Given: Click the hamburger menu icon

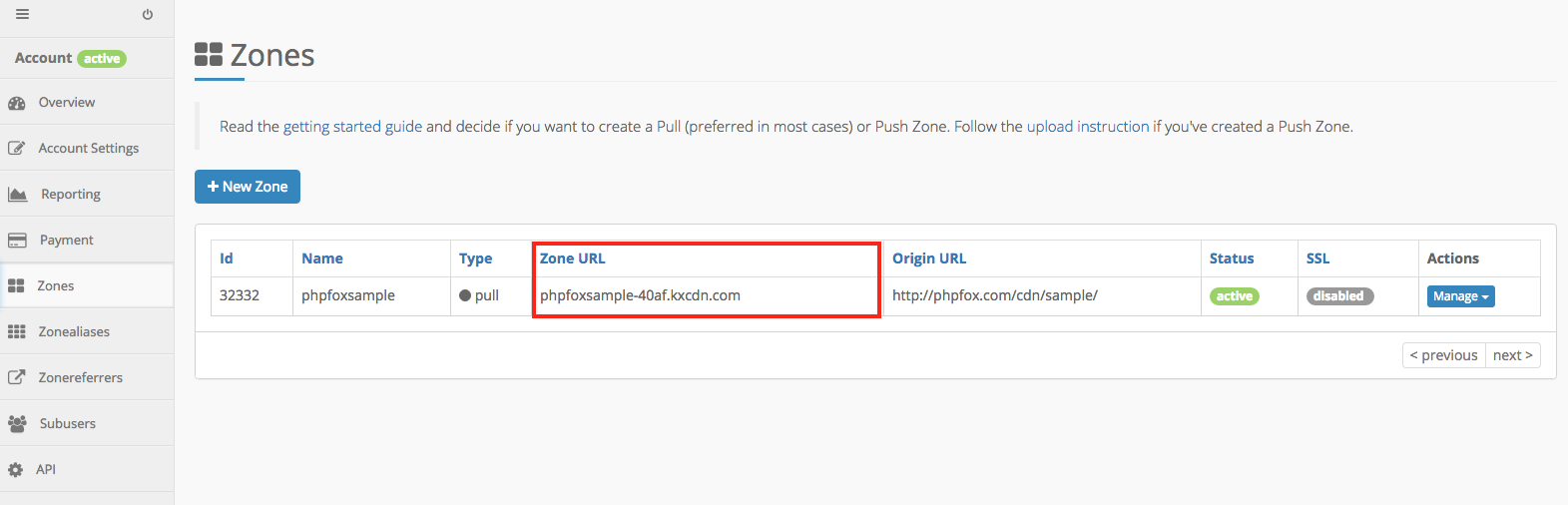Looking at the screenshot, I should tap(22, 15).
